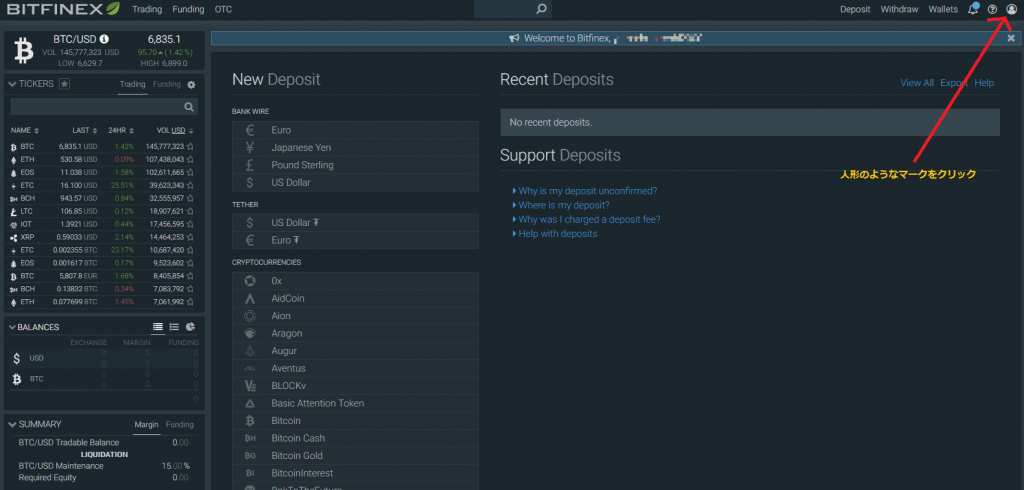
Task: Open Wallets in top navigation
Action: click(943, 9)
